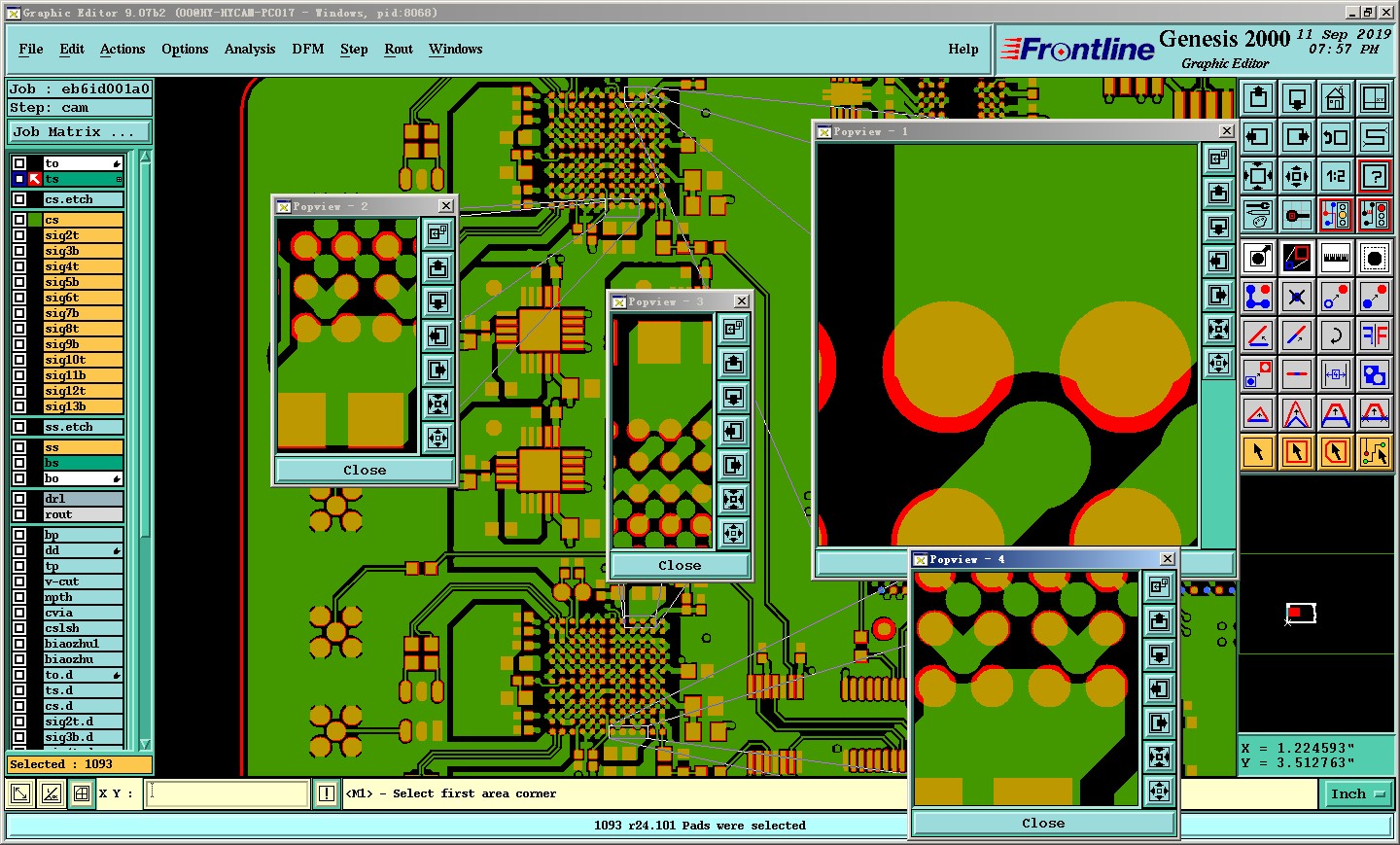Click layer list scrollbar up arrow
1400x845 pixels.
coord(145,156)
